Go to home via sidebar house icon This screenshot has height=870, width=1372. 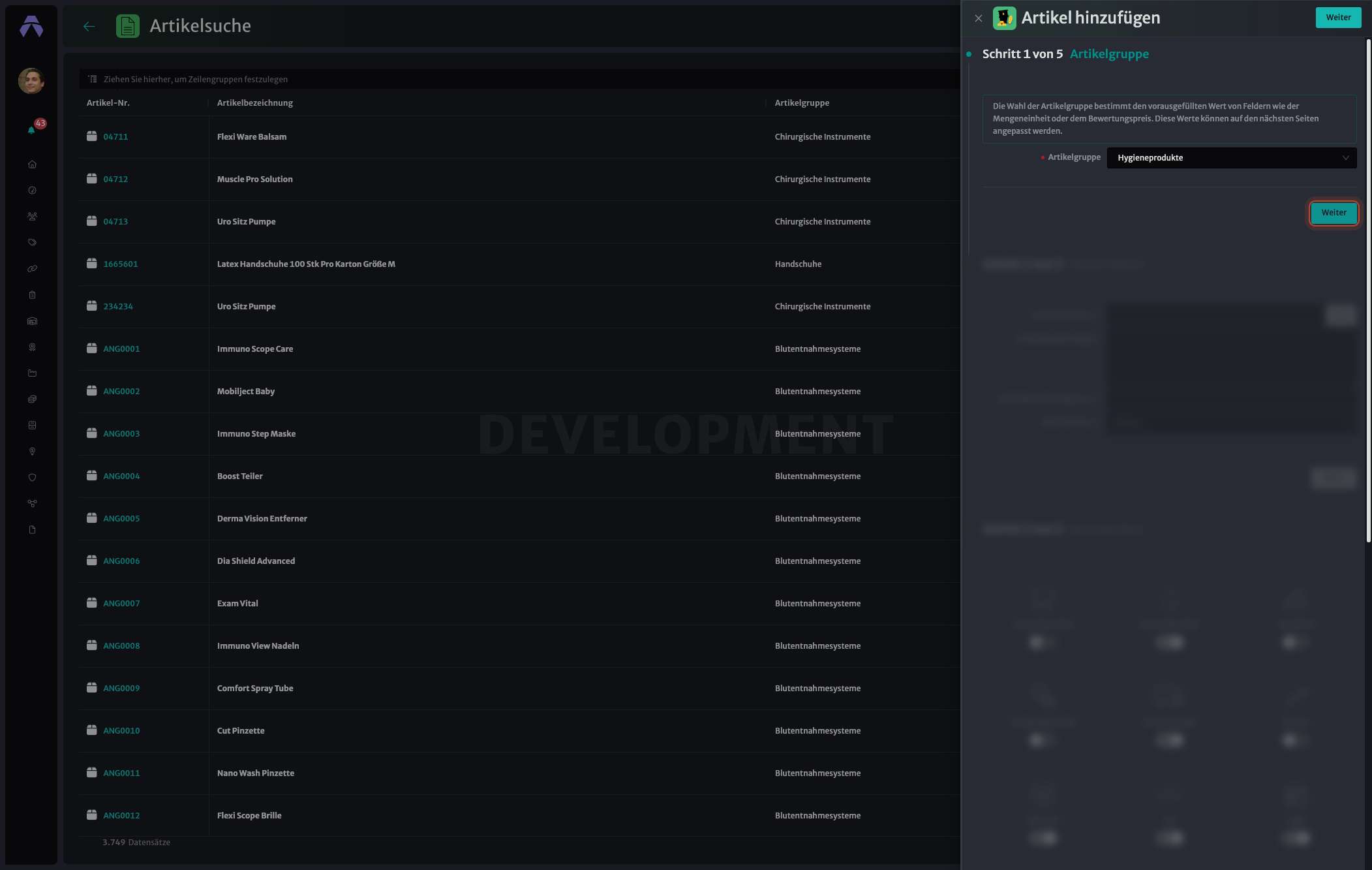pos(32,164)
